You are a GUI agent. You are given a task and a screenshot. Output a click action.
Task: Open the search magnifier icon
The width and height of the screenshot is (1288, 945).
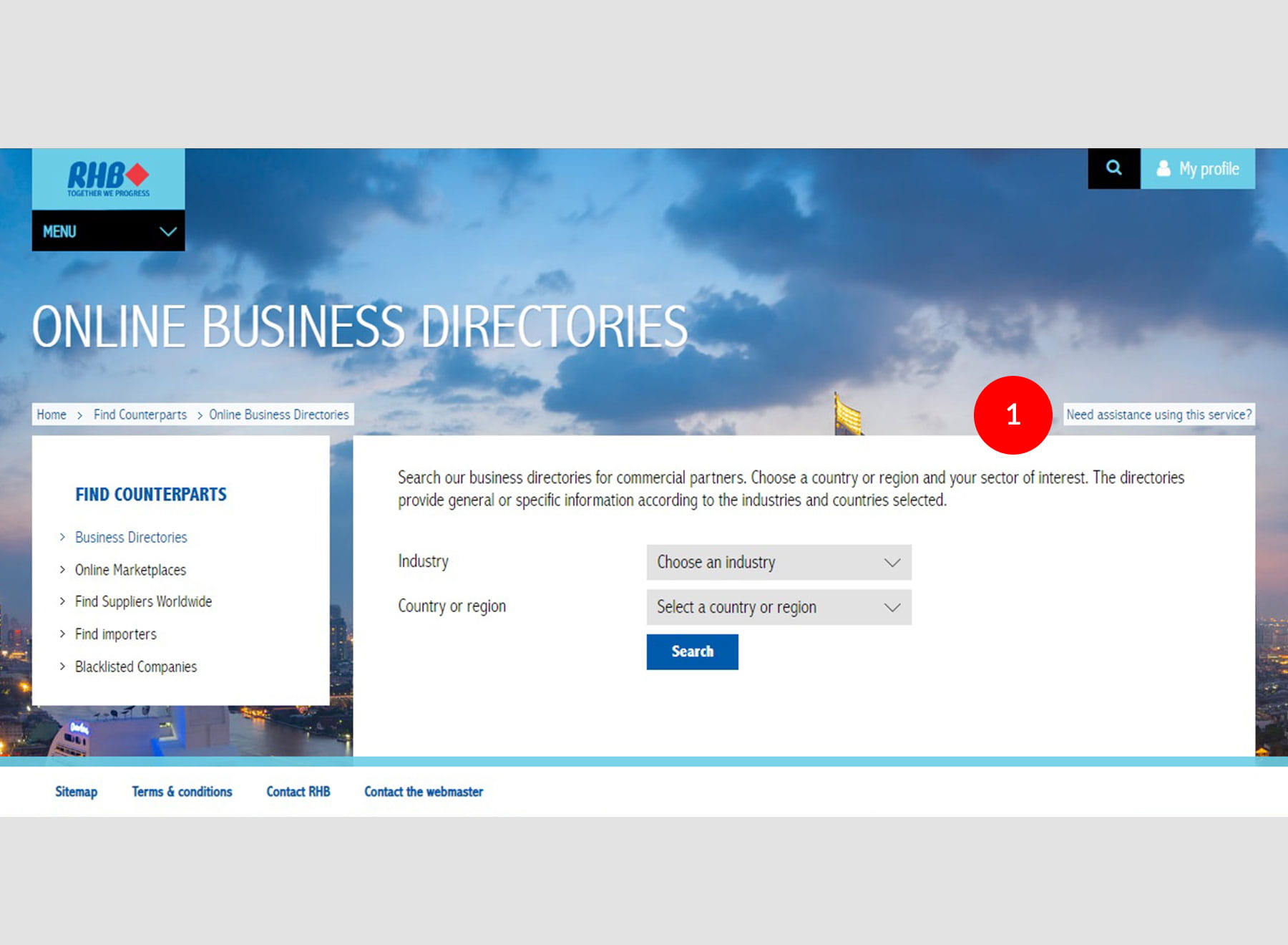click(x=1113, y=168)
